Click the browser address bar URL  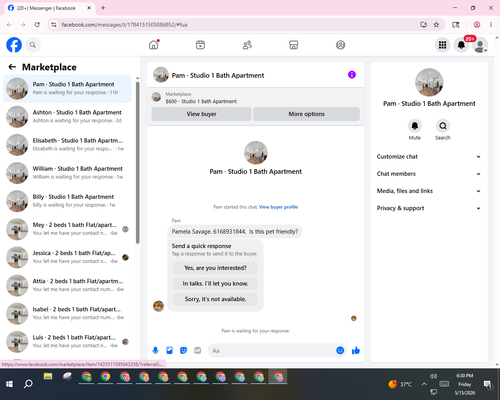124,25
